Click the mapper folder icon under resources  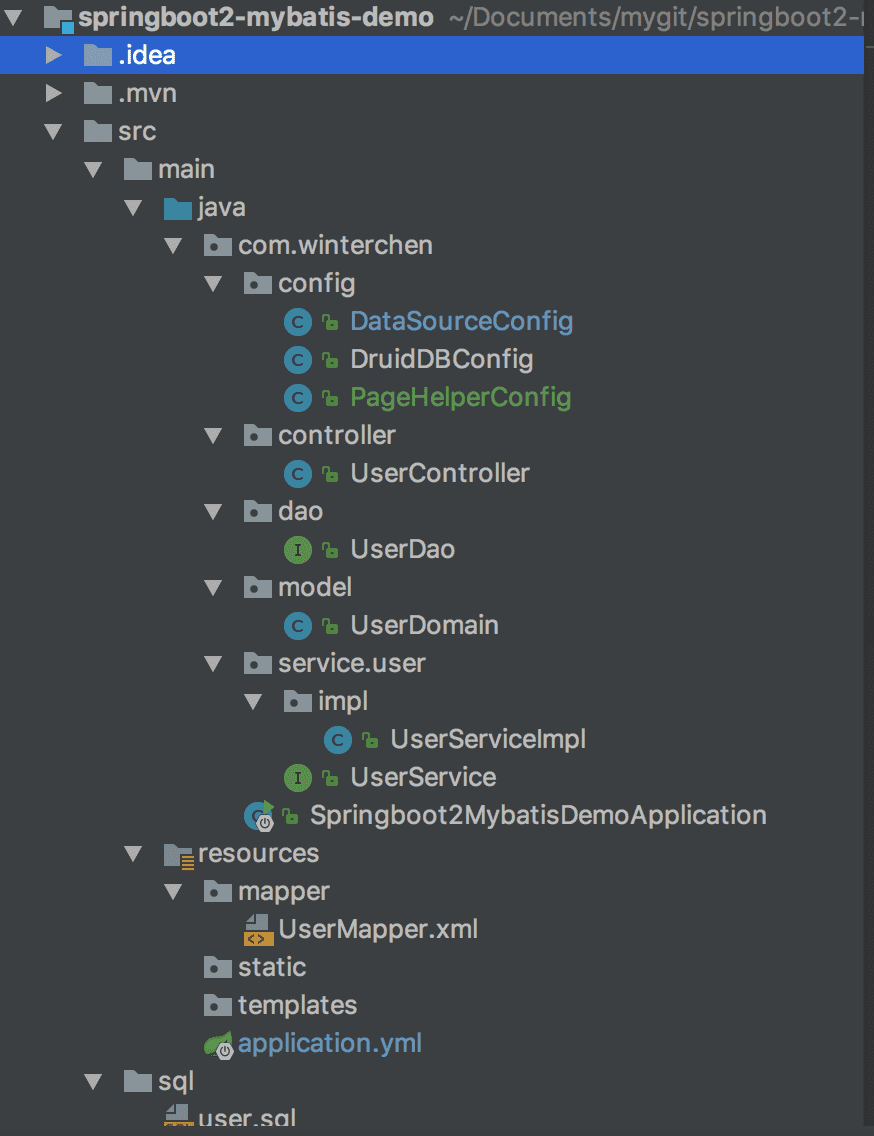point(217,891)
